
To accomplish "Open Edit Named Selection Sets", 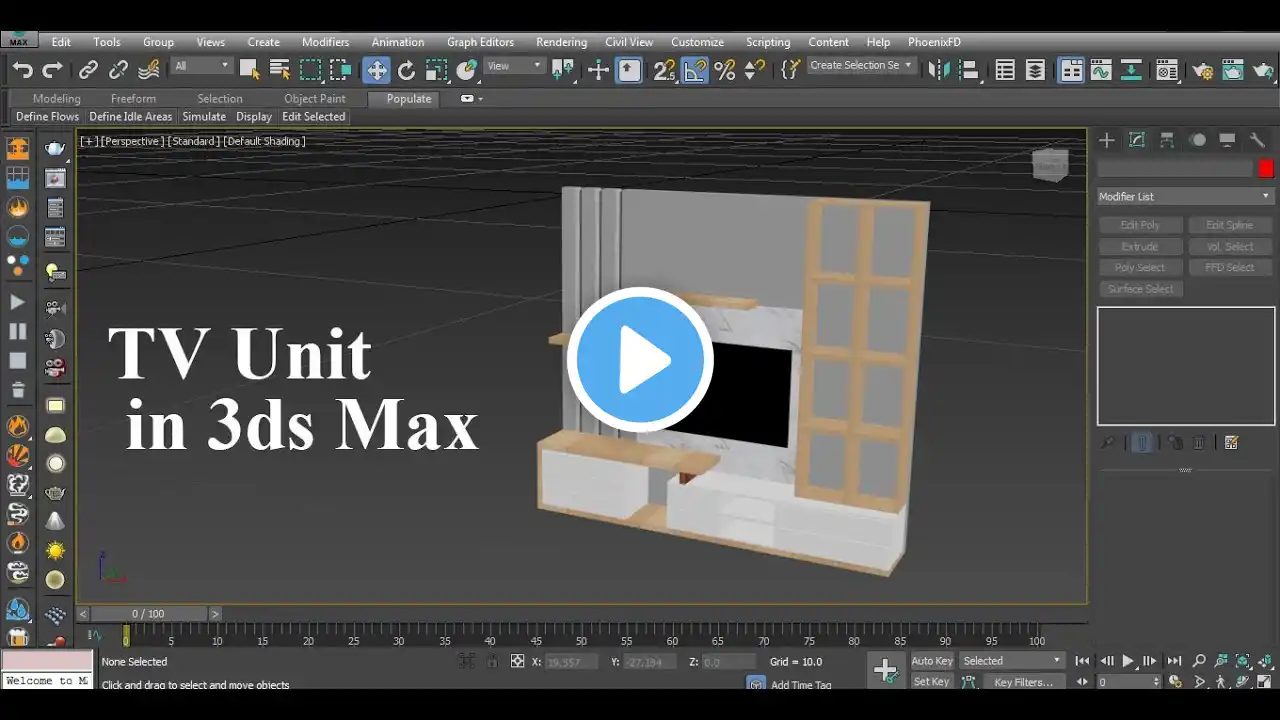I will coord(790,70).
